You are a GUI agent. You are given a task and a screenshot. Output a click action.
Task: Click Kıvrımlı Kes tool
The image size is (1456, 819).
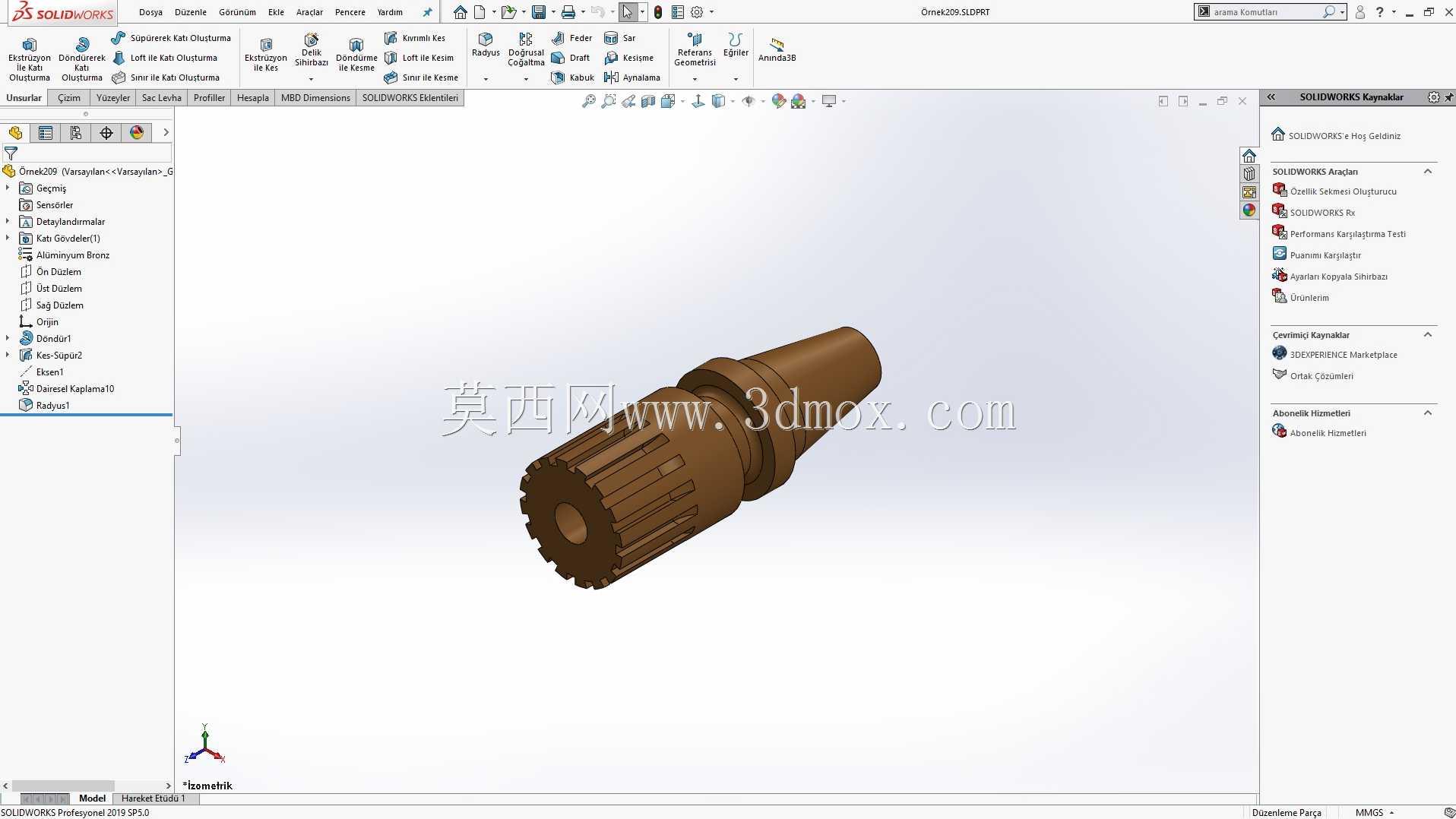coord(415,38)
